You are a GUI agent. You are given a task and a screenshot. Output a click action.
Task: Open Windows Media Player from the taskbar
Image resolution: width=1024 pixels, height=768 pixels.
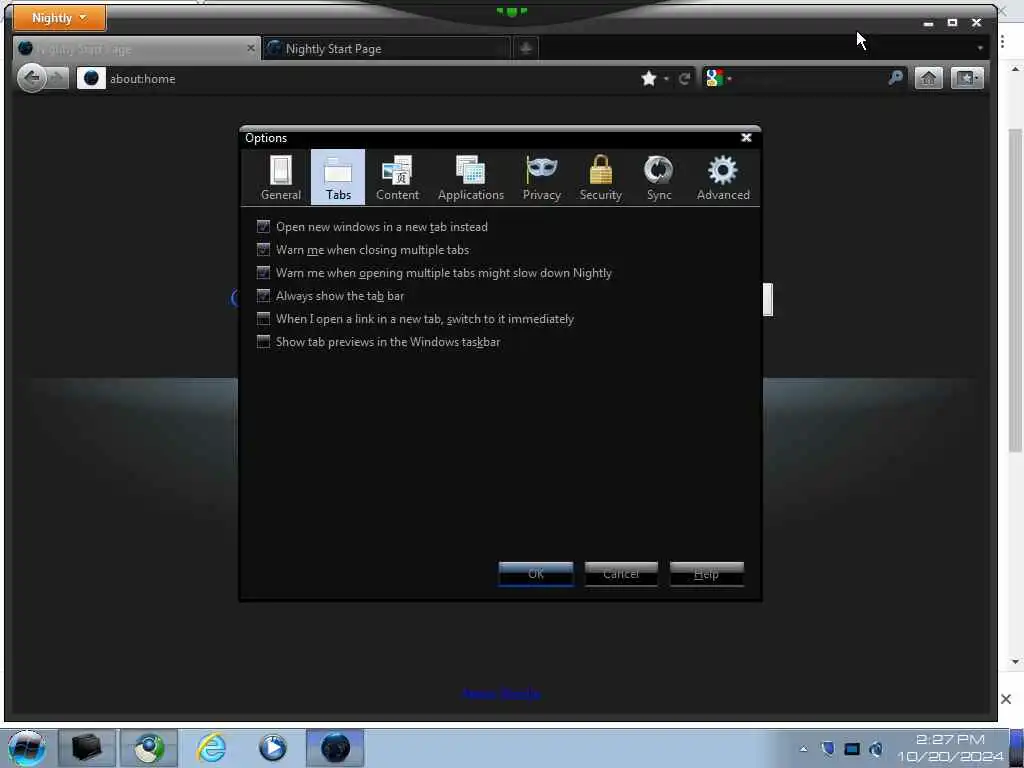tap(272, 748)
